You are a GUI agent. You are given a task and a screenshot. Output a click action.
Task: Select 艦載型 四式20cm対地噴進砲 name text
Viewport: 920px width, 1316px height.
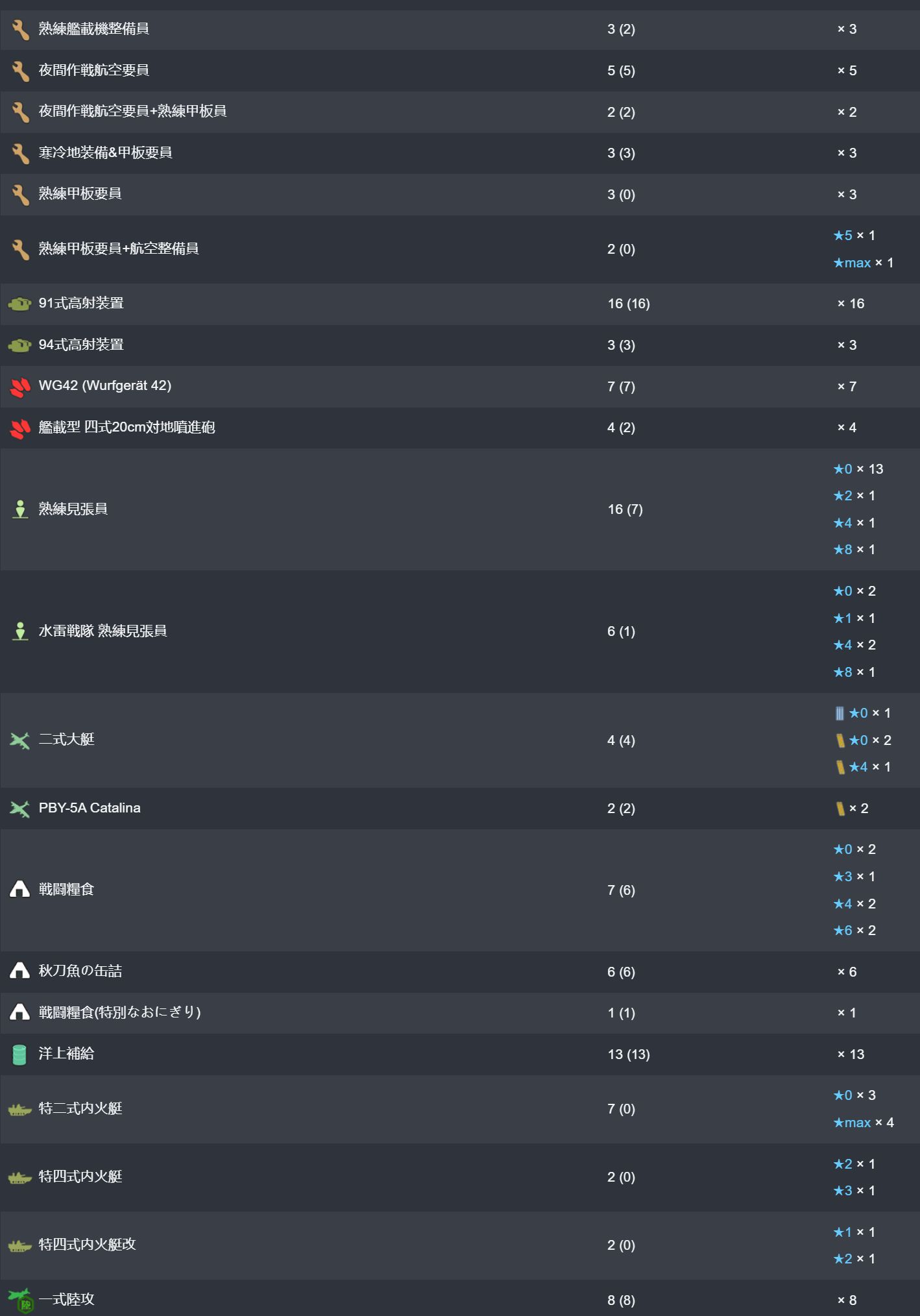(127, 428)
